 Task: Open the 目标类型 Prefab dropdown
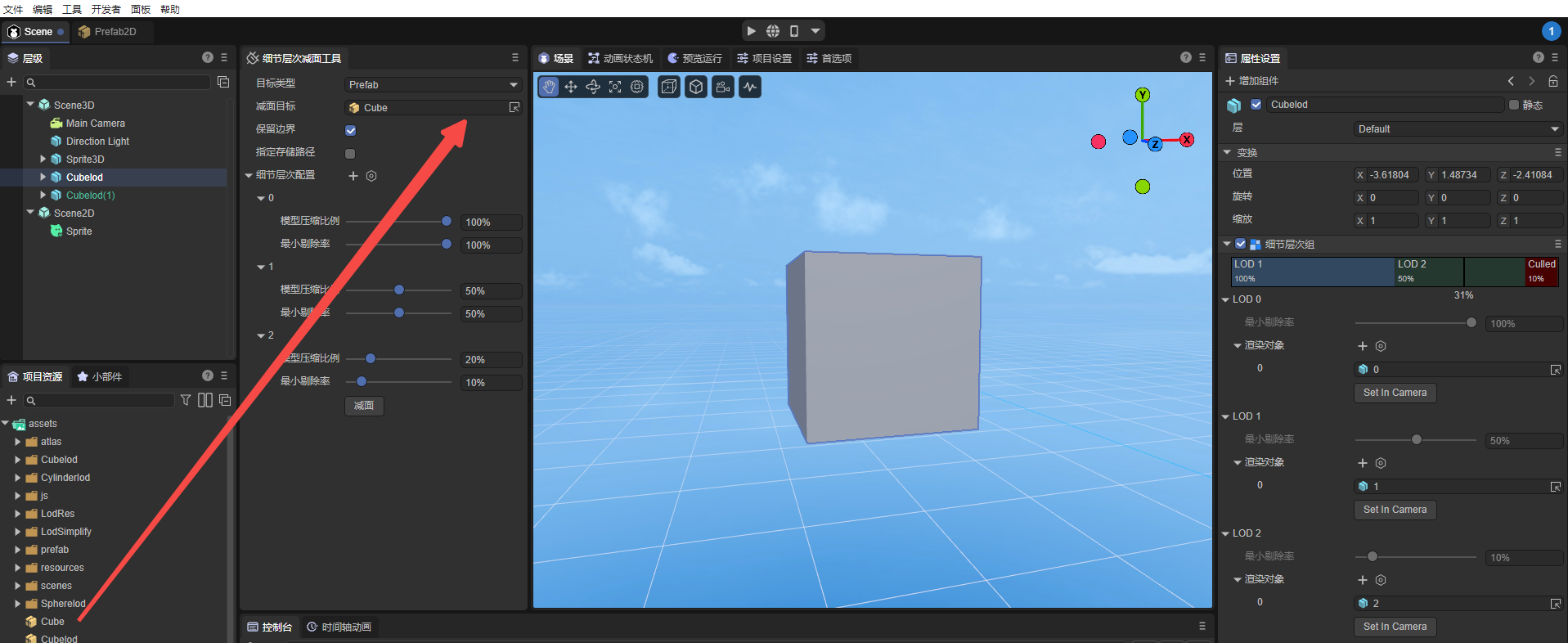tap(433, 84)
